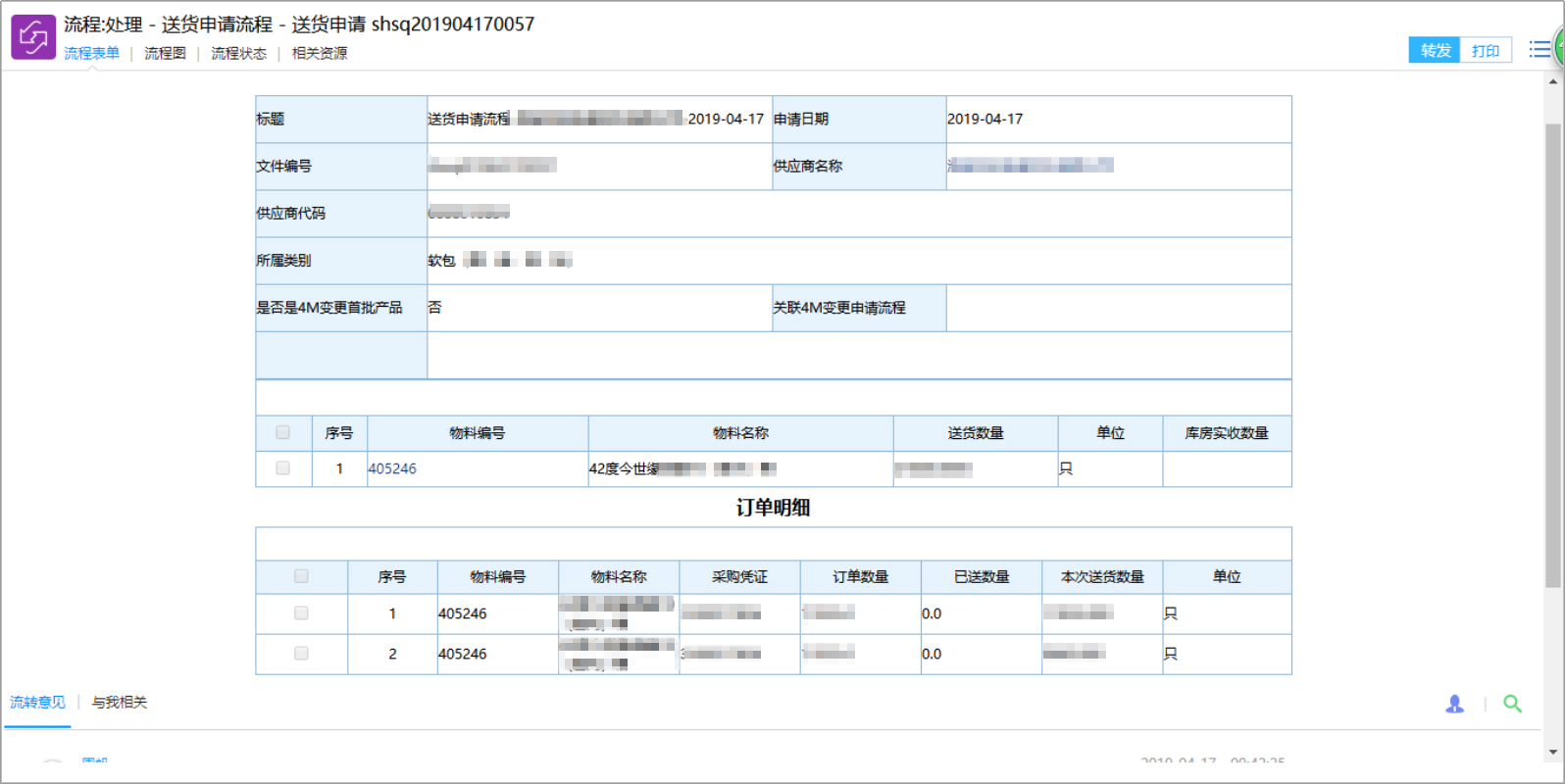
Task: Click the 转发 button
Action: pos(1435,50)
